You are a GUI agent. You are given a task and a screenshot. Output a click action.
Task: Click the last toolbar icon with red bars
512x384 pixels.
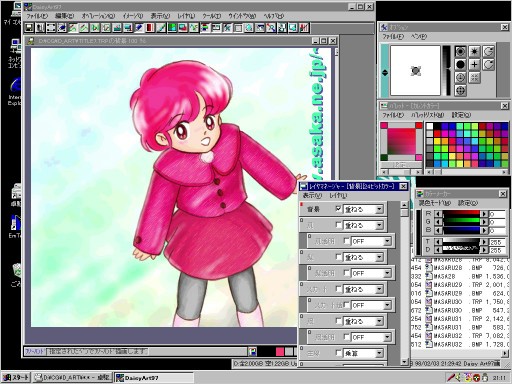pos(304,28)
